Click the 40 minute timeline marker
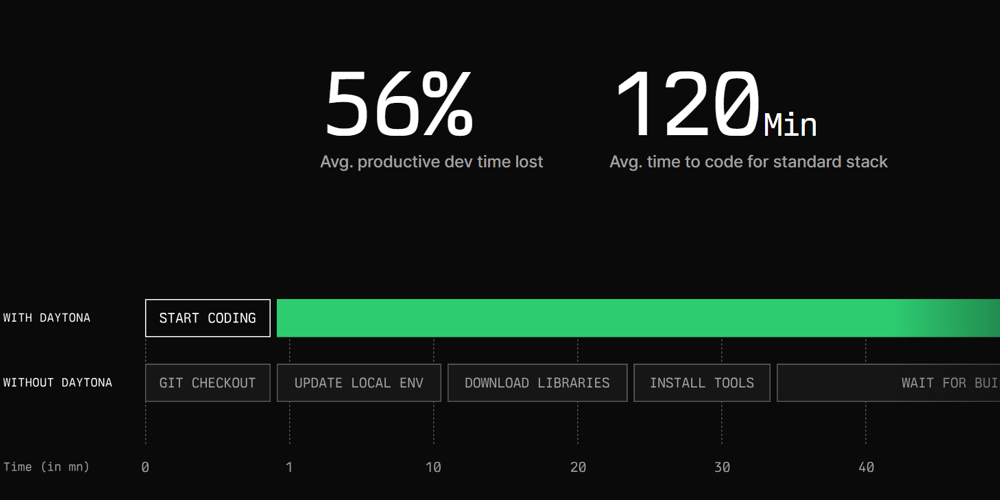The height and width of the screenshot is (500, 1000). 866,467
